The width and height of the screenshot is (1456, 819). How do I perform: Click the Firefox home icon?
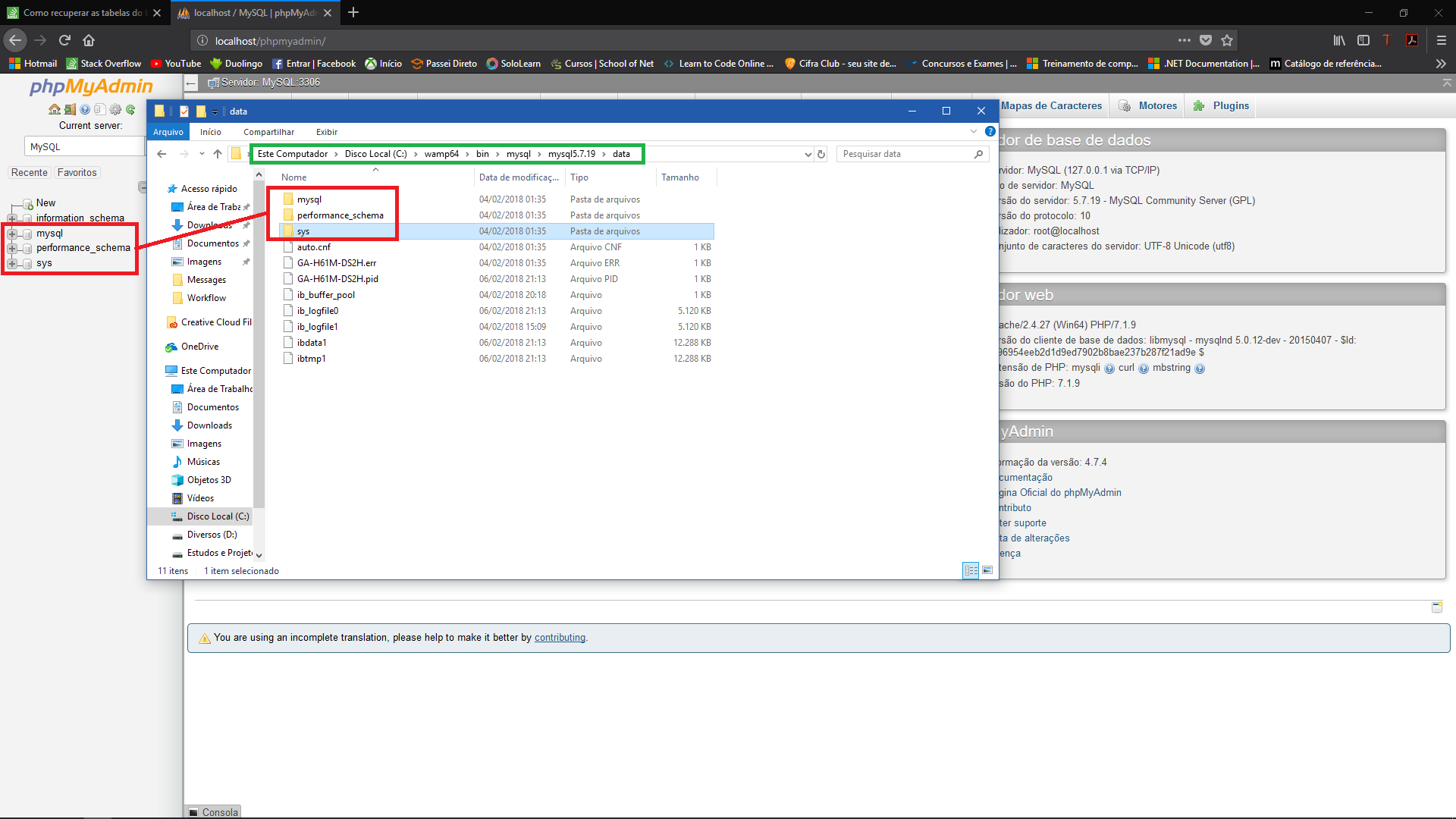coord(89,40)
